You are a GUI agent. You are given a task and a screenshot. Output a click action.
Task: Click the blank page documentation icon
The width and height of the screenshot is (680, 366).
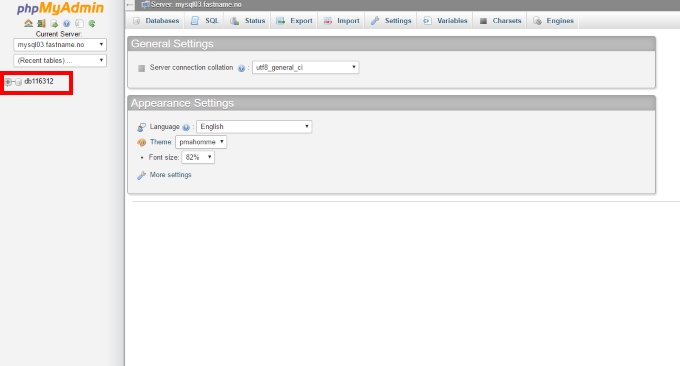[x=79, y=23]
